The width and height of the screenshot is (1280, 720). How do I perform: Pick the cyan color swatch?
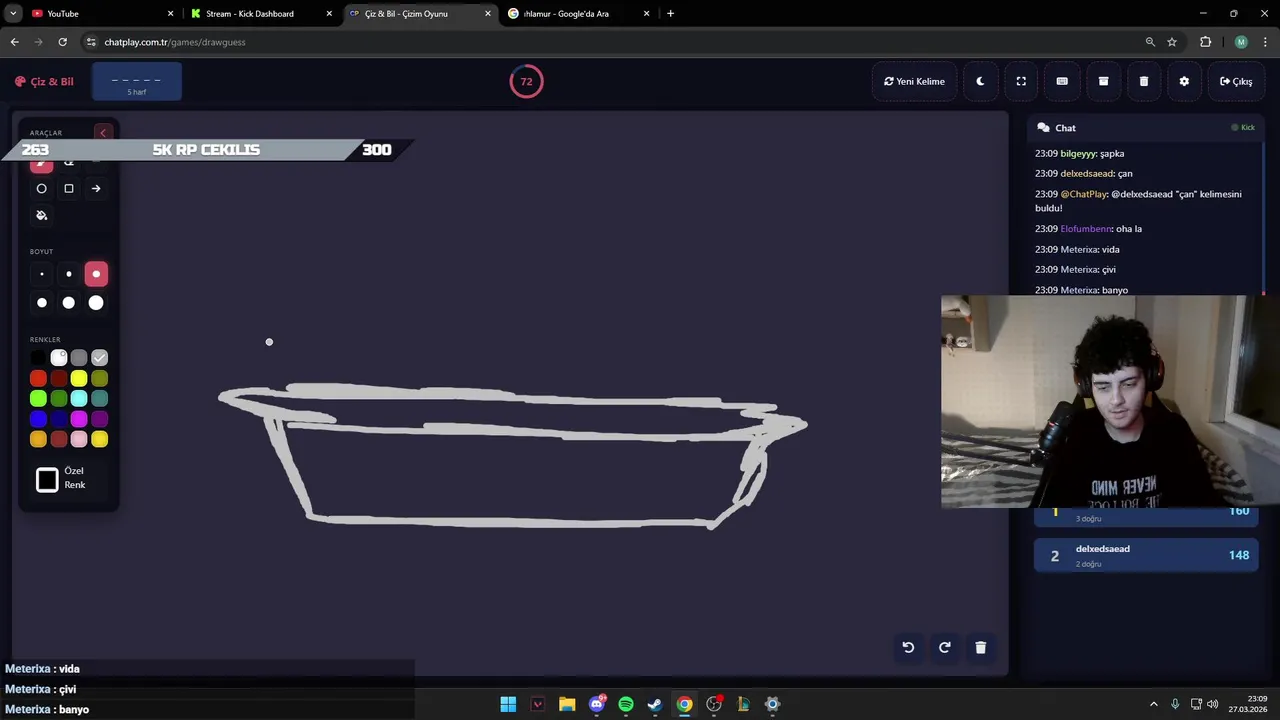point(79,399)
